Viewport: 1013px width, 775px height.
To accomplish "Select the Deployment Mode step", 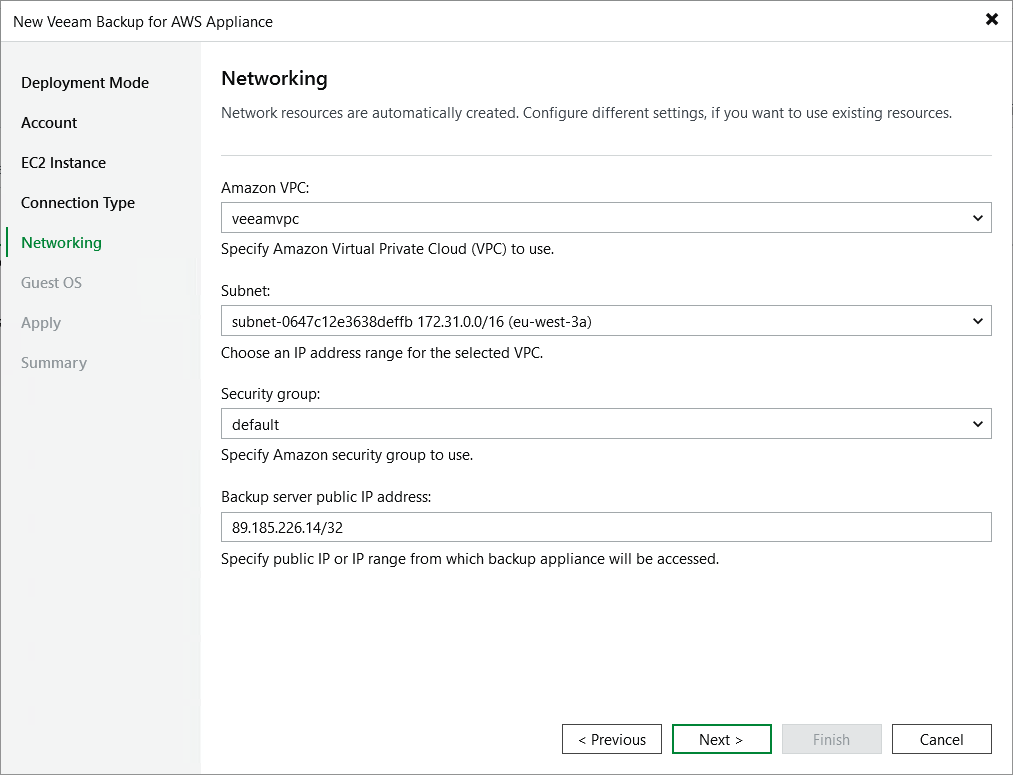I will click(84, 82).
